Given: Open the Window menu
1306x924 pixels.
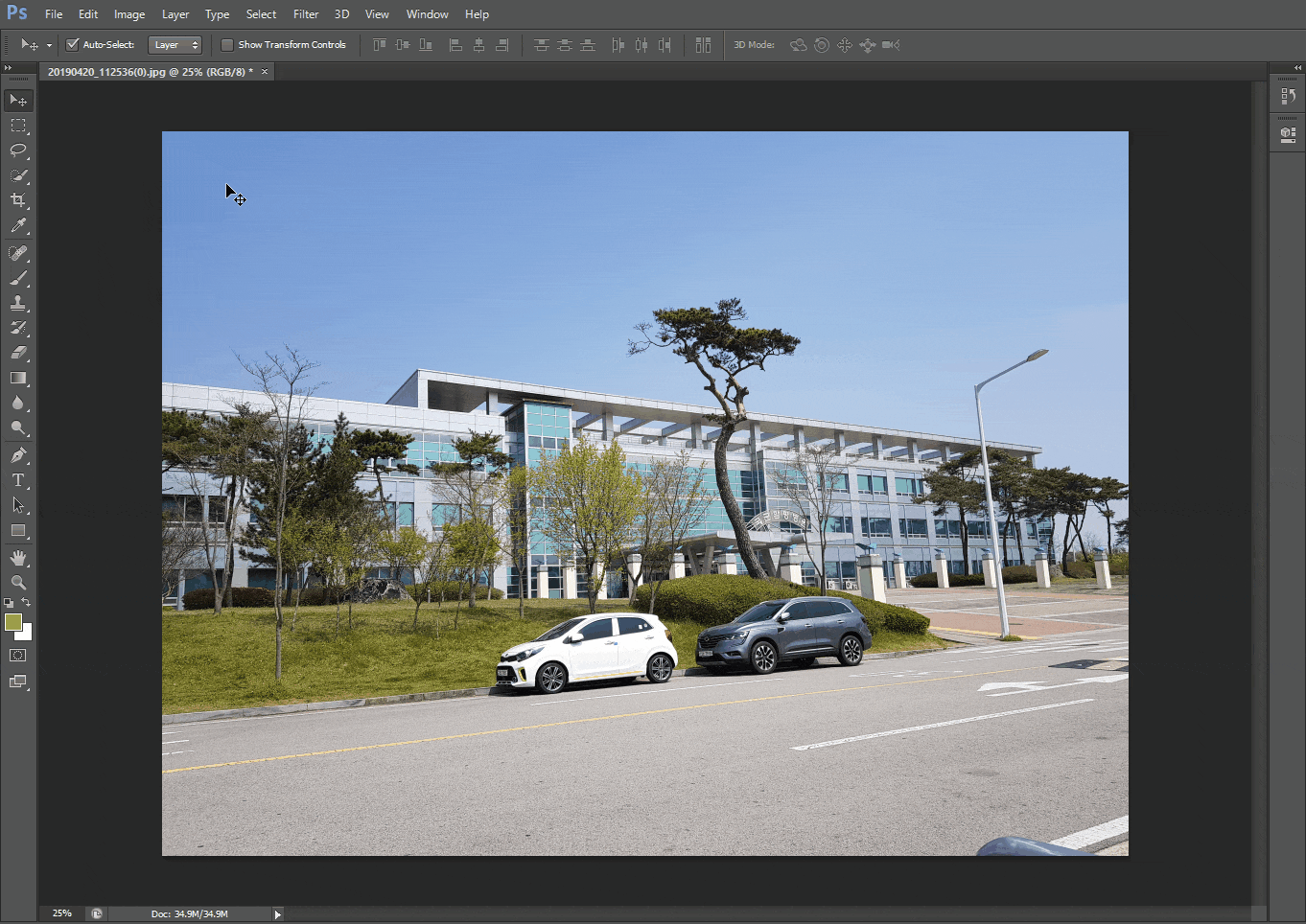Looking at the screenshot, I should click(428, 14).
